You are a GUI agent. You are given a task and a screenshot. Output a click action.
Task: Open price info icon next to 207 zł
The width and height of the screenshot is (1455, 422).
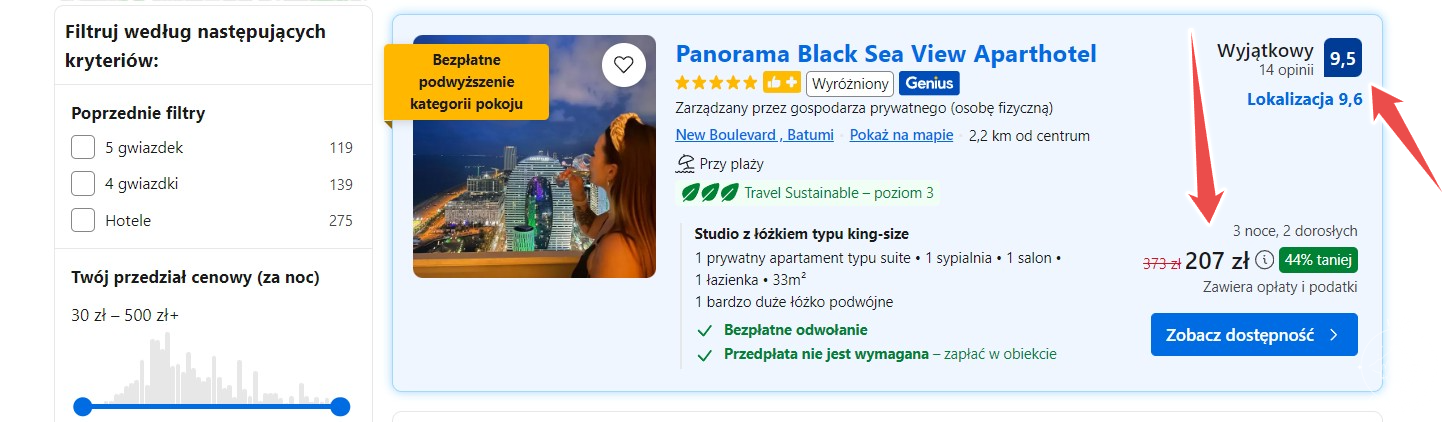point(1264,260)
